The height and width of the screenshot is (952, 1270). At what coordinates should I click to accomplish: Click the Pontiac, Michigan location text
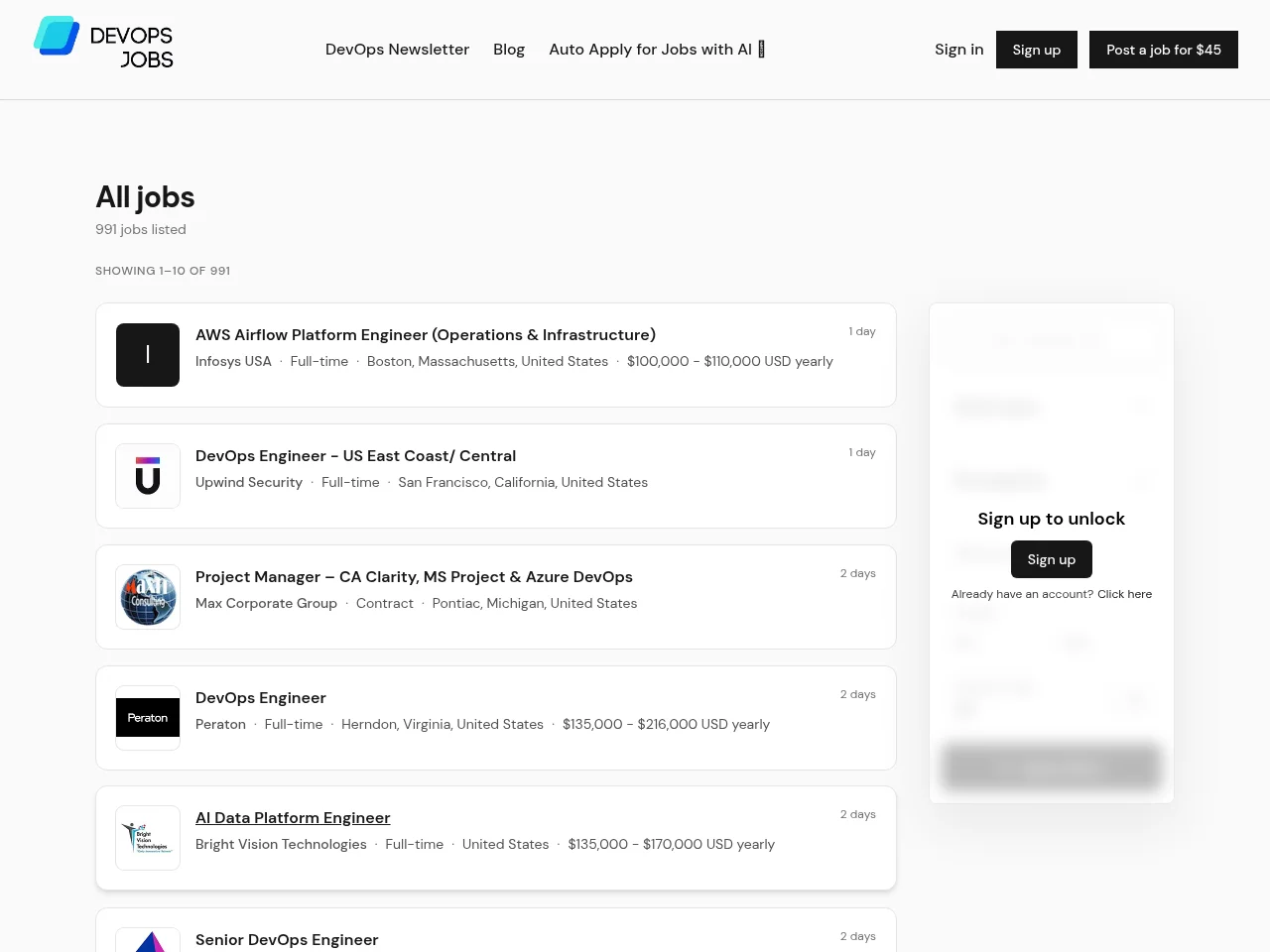535,604
